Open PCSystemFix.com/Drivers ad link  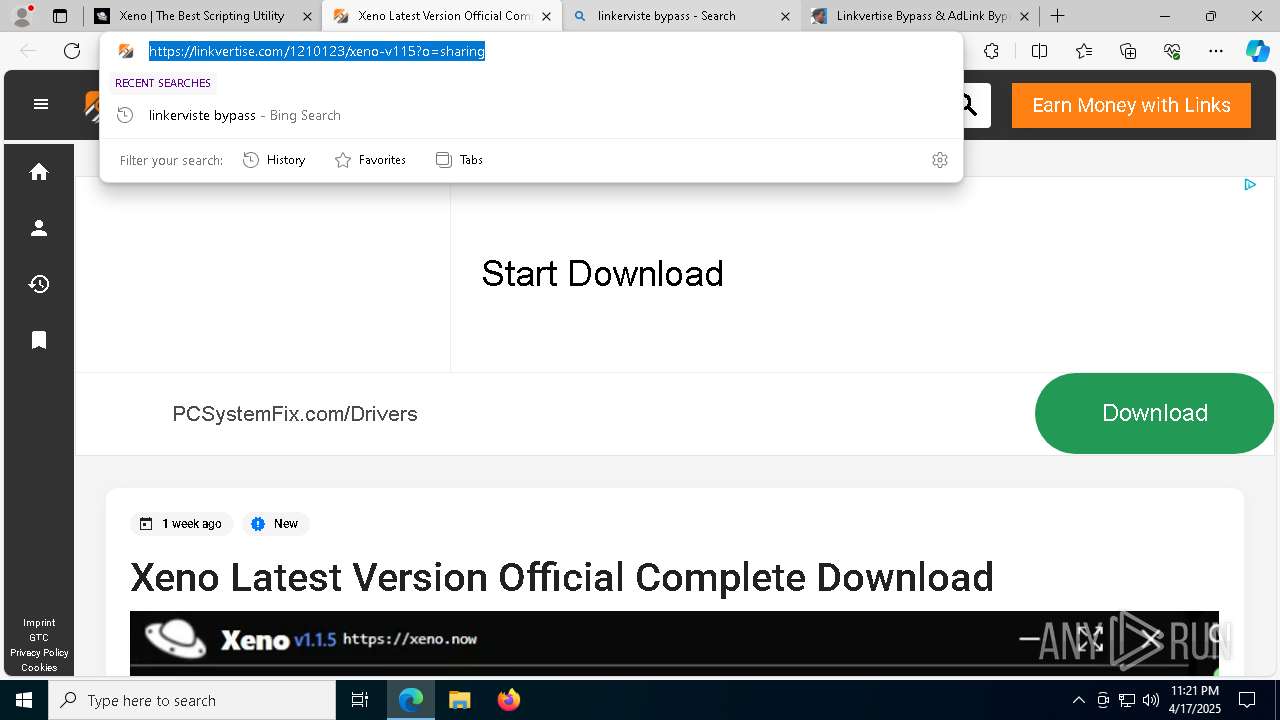coord(295,414)
